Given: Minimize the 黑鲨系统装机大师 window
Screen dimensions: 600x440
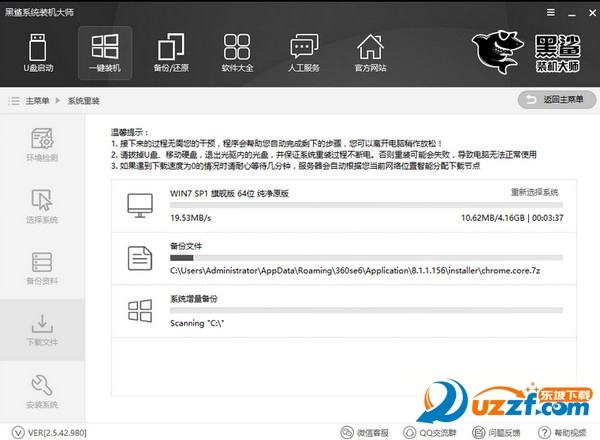Looking at the screenshot, I should pyautogui.click(x=572, y=13).
